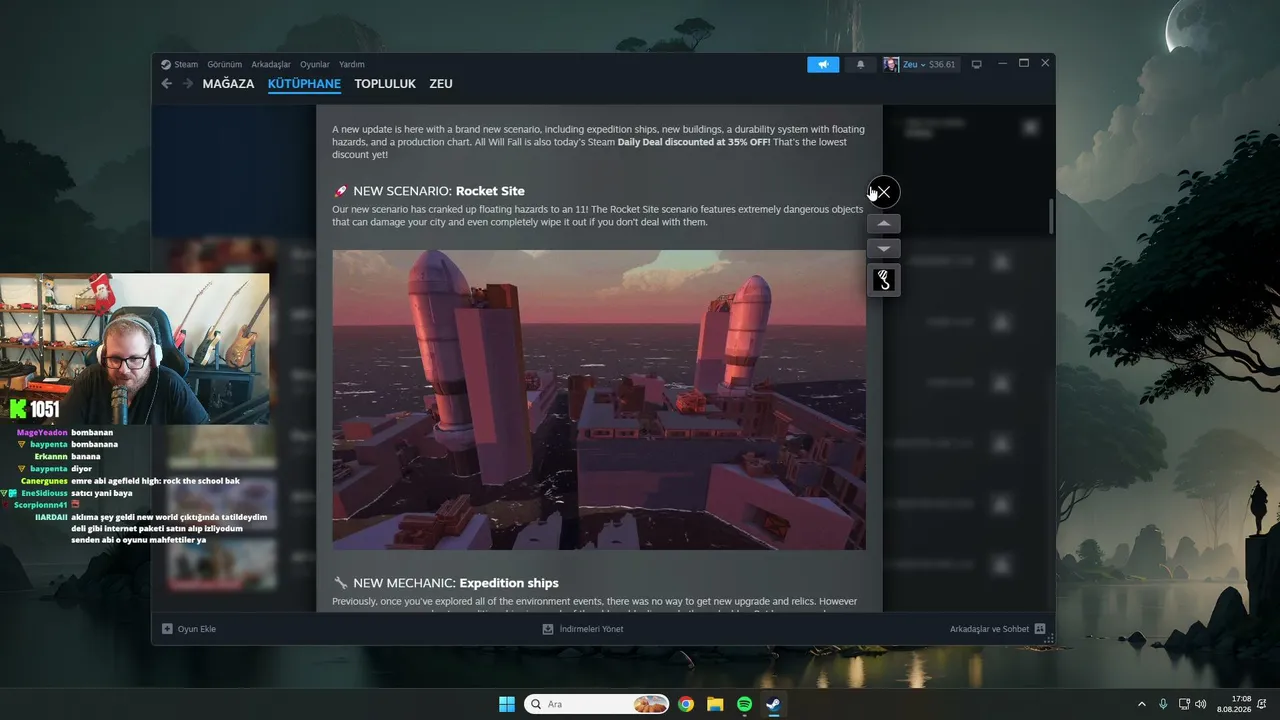Image resolution: width=1280 pixels, height=720 pixels.
Task: Click the Windows taskbar search box
Action: 597,704
